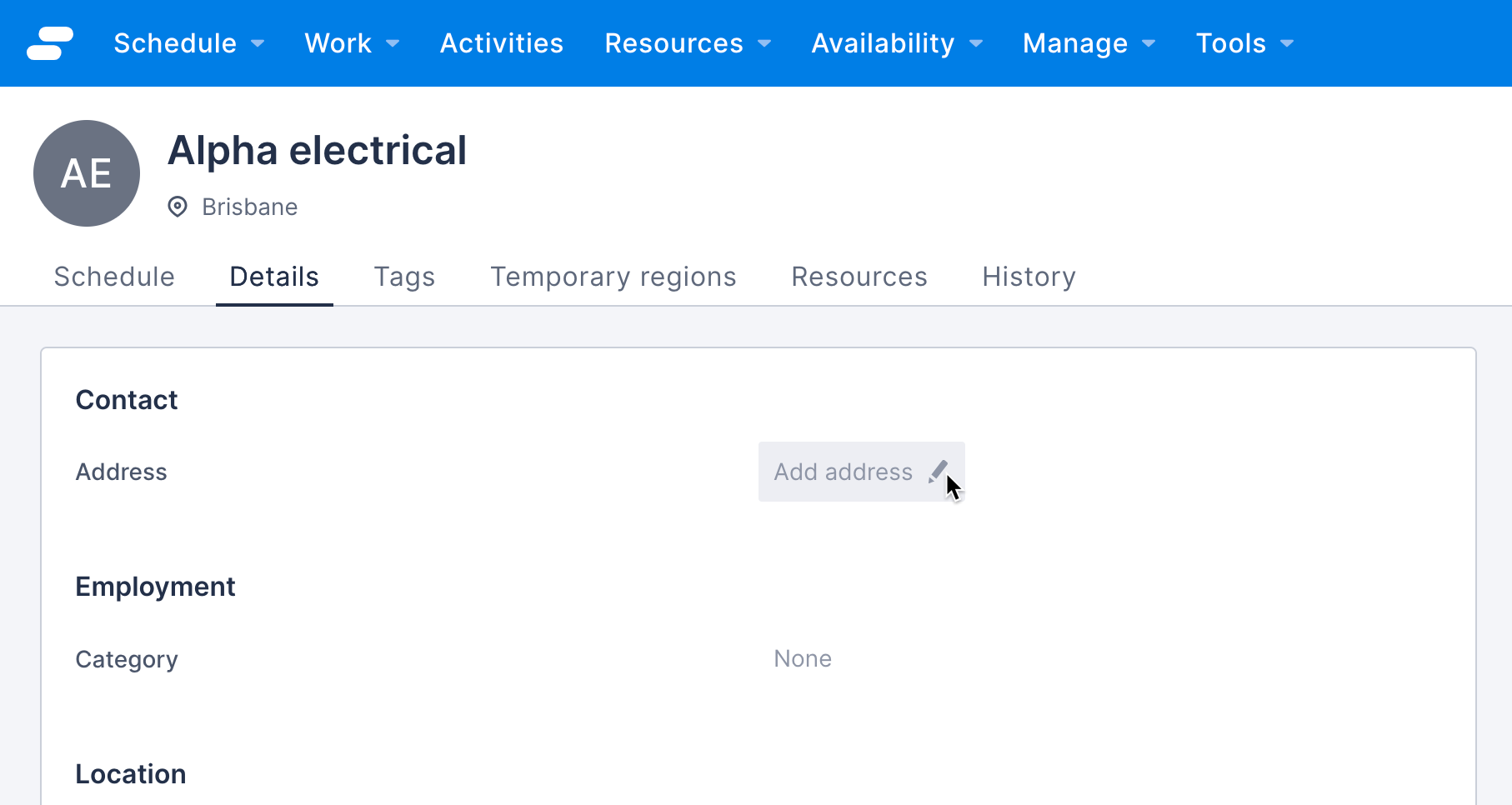Select the Schedule tab on the profile
Viewport: 1512px width, 805px height.
pyautogui.click(x=113, y=276)
